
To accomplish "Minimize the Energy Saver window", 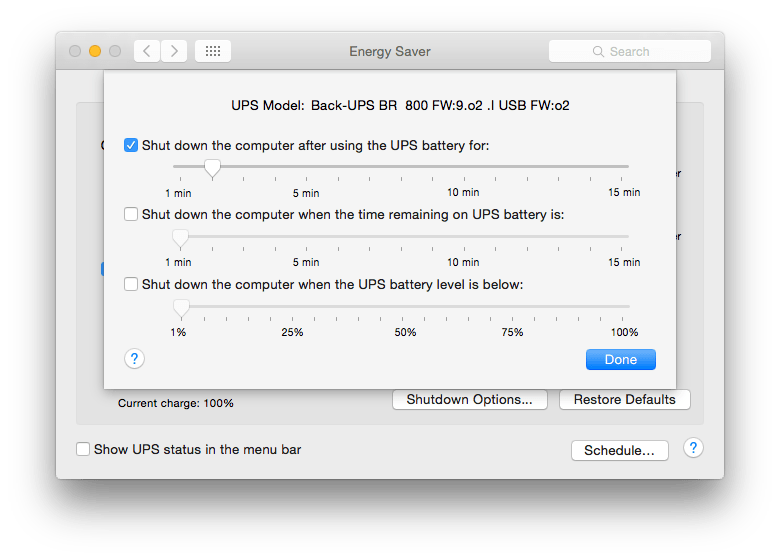I will click(x=95, y=51).
